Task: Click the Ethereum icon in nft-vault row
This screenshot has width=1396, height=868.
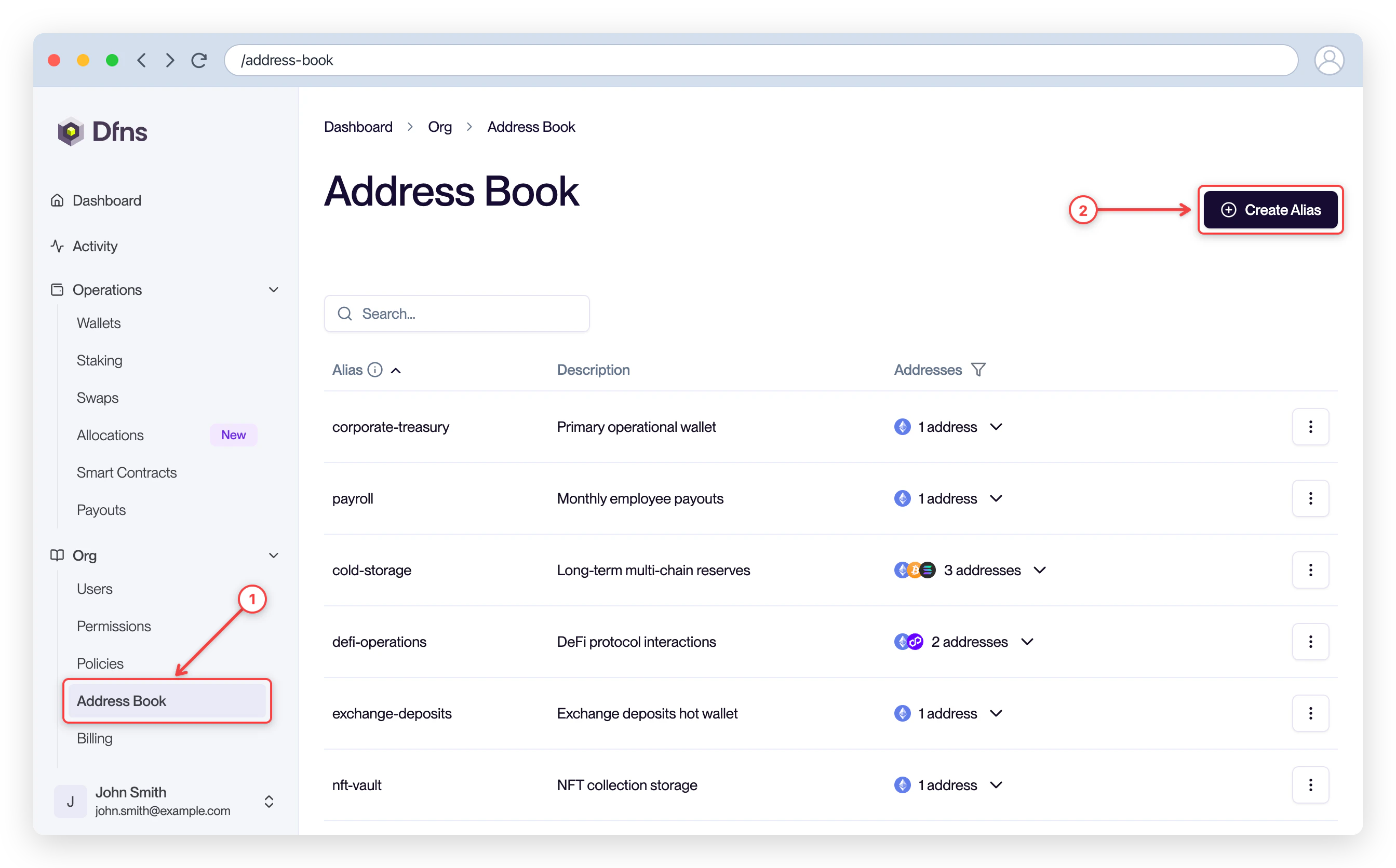Action: (902, 785)
